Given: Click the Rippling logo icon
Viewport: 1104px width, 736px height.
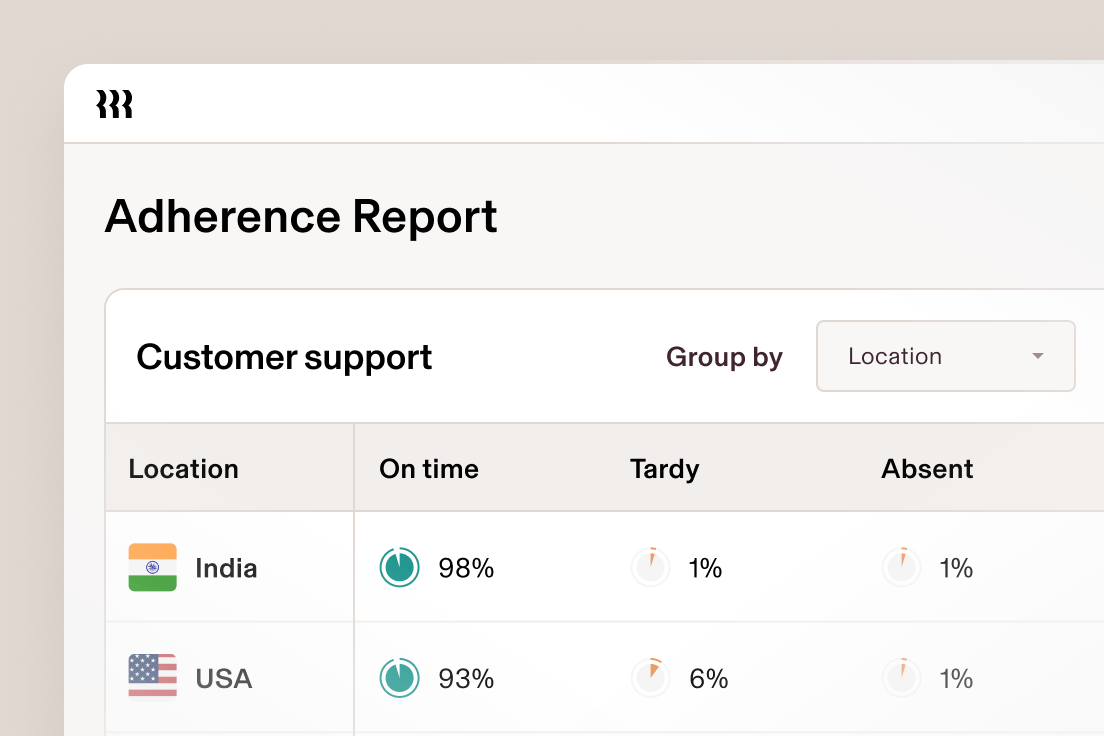Looking at the screenshot, I should [114, 104].
